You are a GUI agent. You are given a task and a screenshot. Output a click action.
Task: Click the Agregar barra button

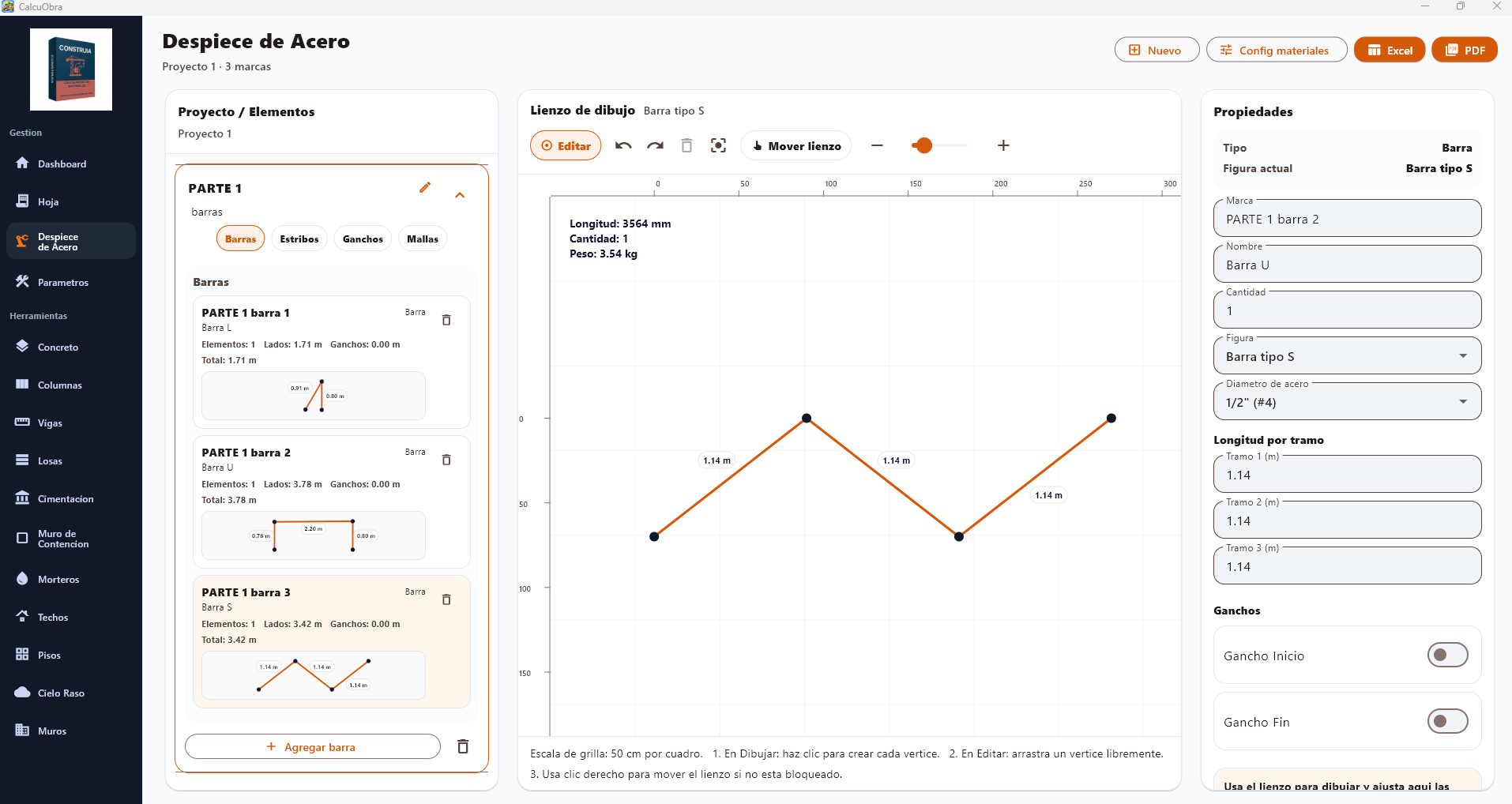[x=312, y=747]
